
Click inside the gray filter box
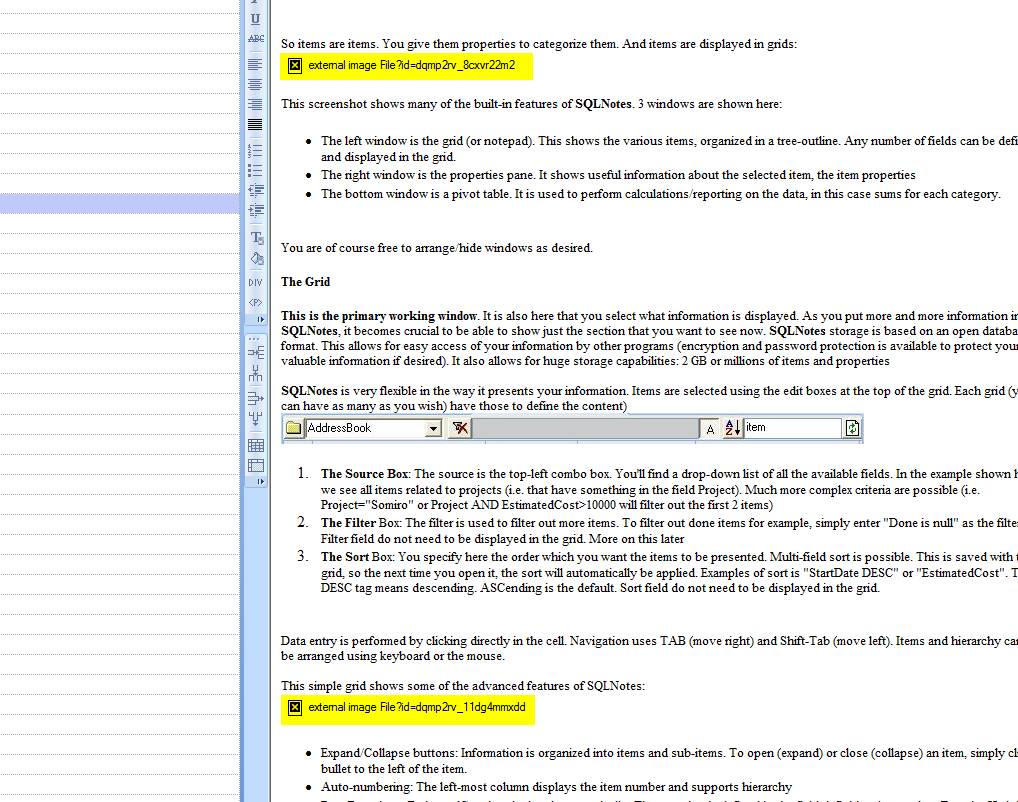point(586,429)
